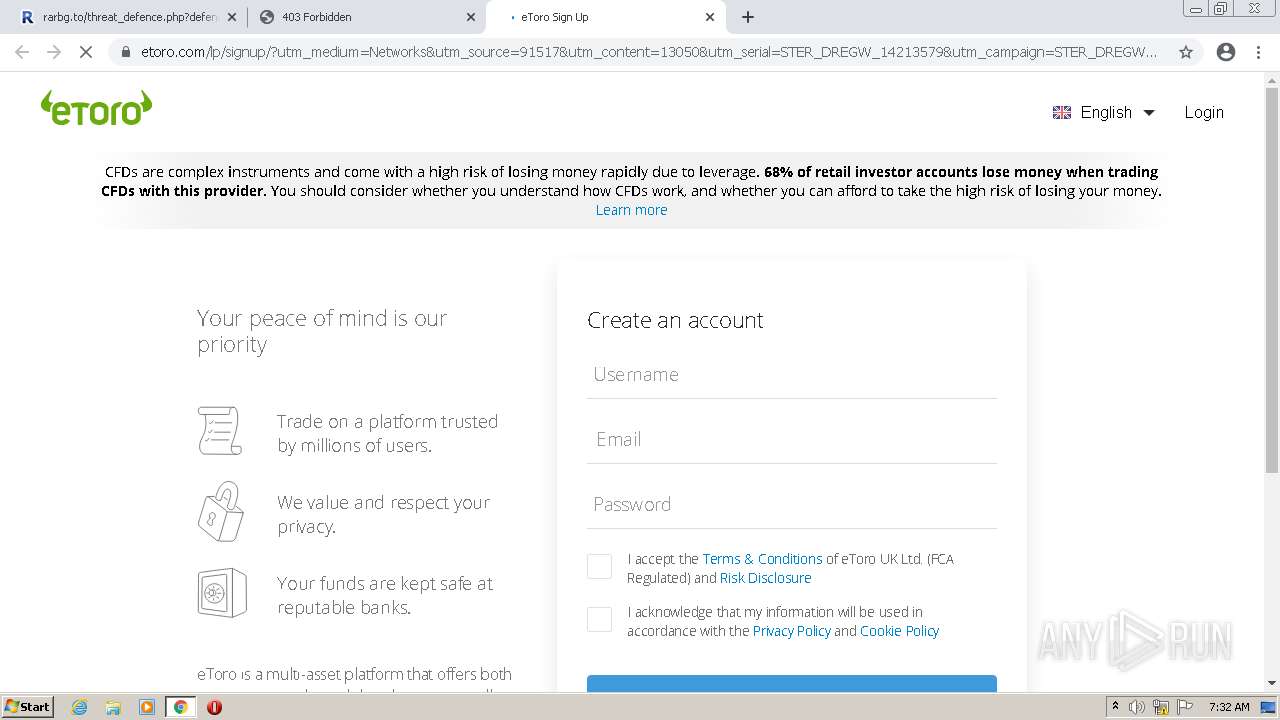The width and height of the screenshot is (1280, 720).
Task: Click 'Trade on a platform trusted' text
Action: (x=387, y=433)
